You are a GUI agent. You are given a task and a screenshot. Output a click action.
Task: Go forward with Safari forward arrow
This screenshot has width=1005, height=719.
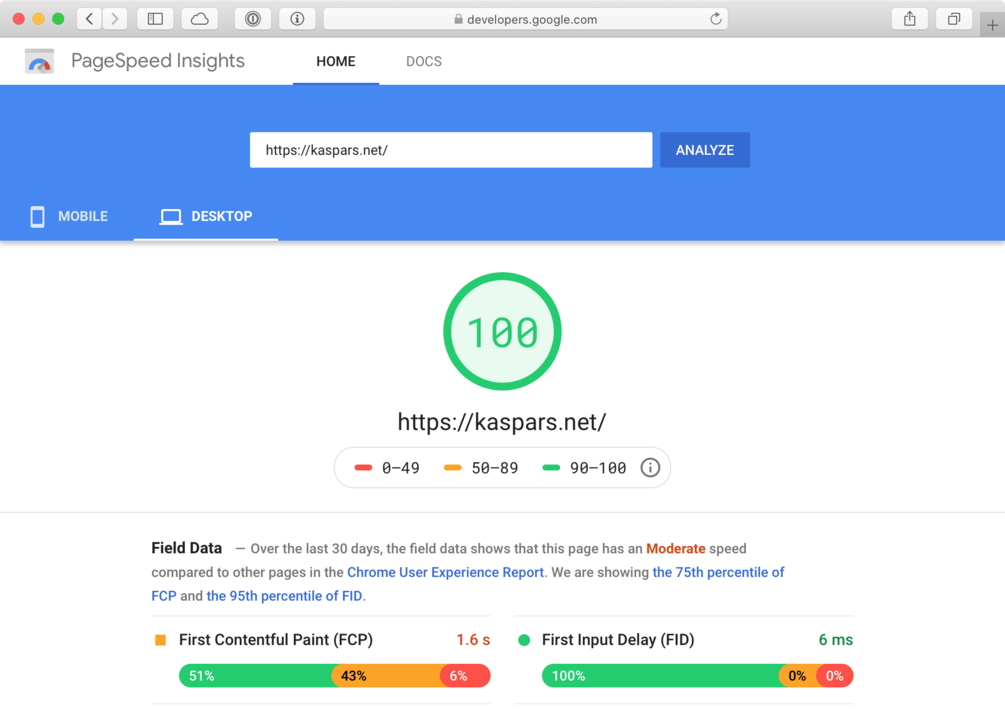click(x=114, y=19)
